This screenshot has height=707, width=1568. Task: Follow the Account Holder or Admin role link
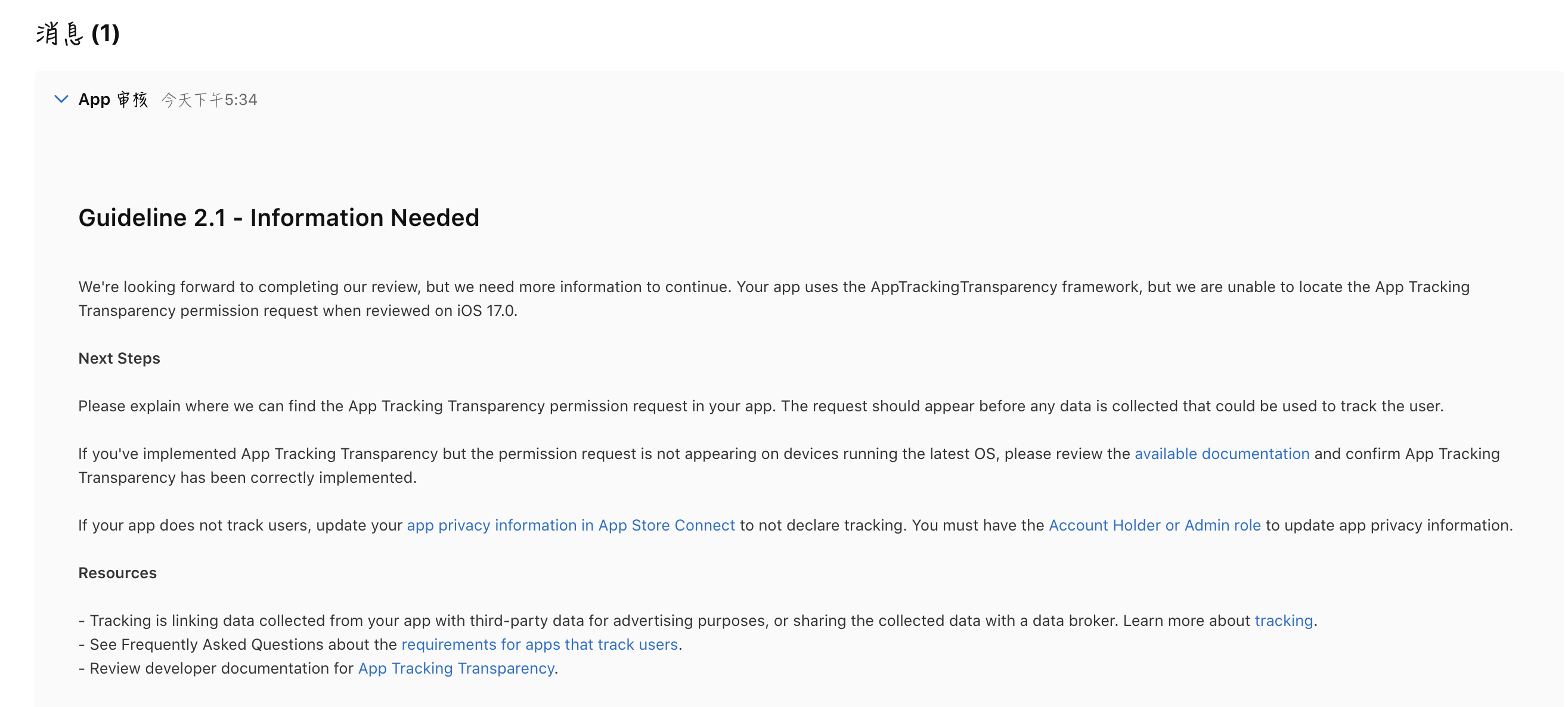point(1154,525)
